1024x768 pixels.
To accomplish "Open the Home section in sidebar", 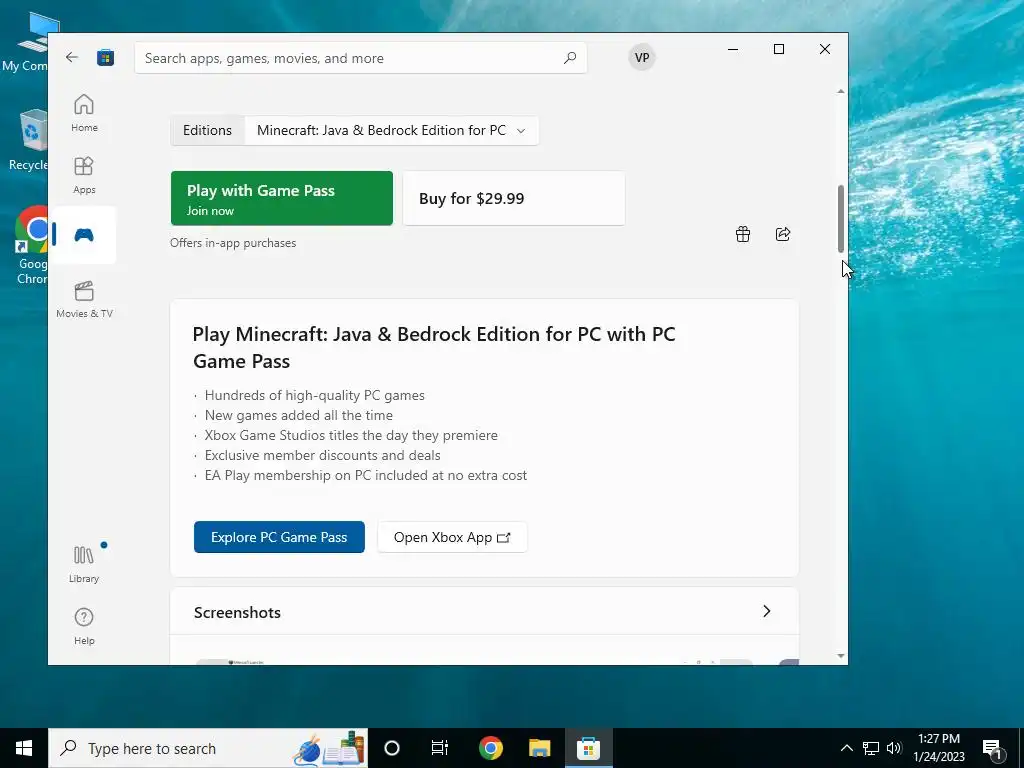I will 84,113.
